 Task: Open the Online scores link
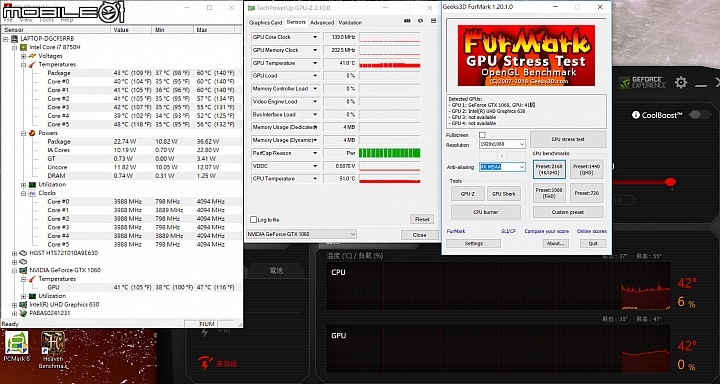pyautogui.click(x=591, y=232)
